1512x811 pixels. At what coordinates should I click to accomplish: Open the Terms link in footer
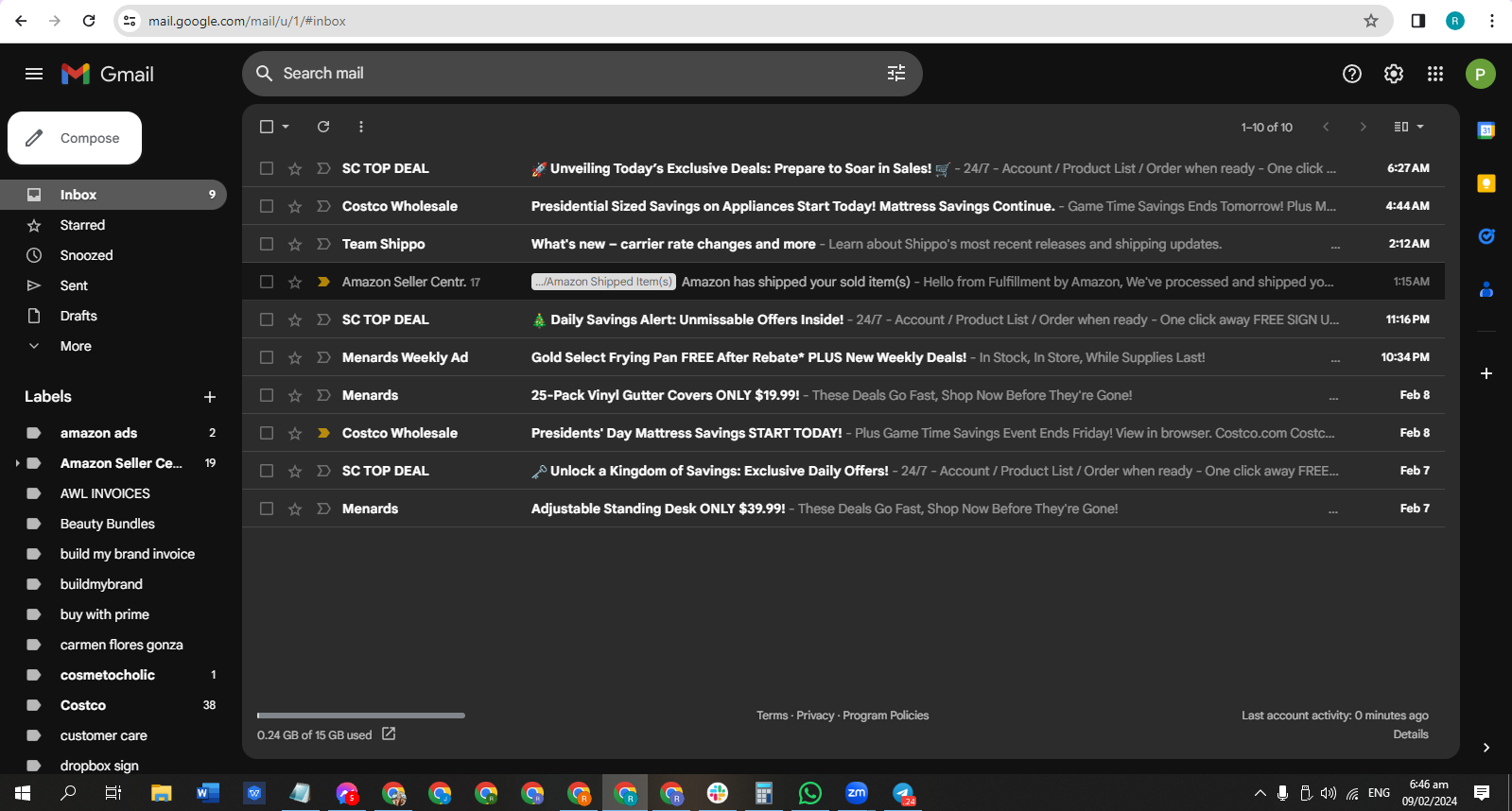[772, 716]
